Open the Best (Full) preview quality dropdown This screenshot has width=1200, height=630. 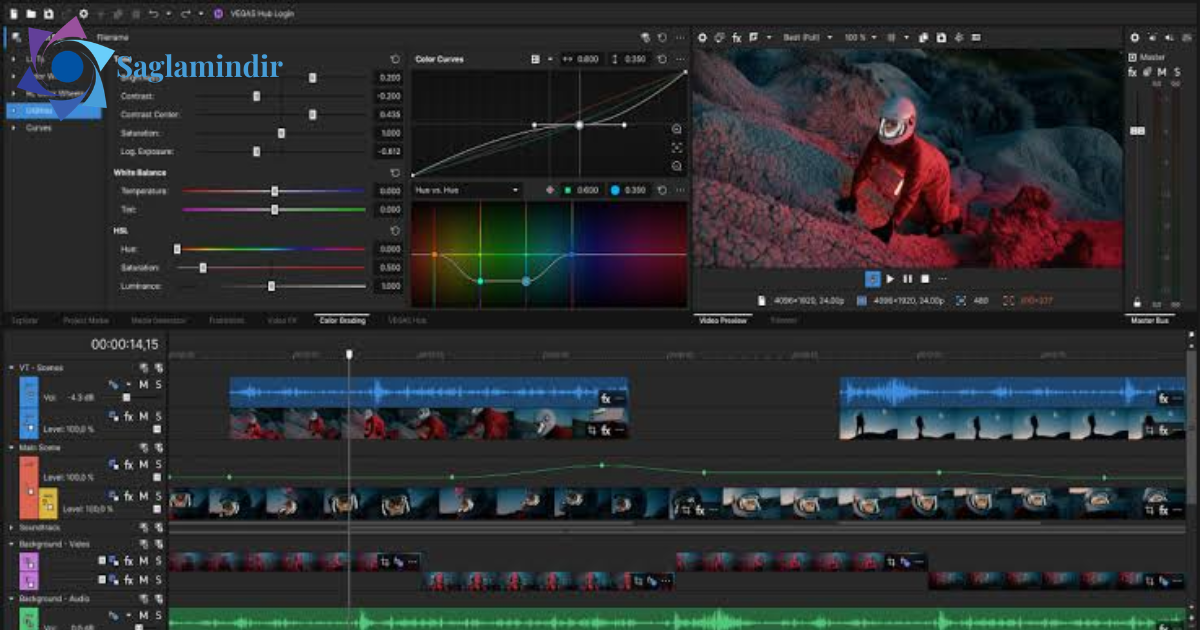810,38
